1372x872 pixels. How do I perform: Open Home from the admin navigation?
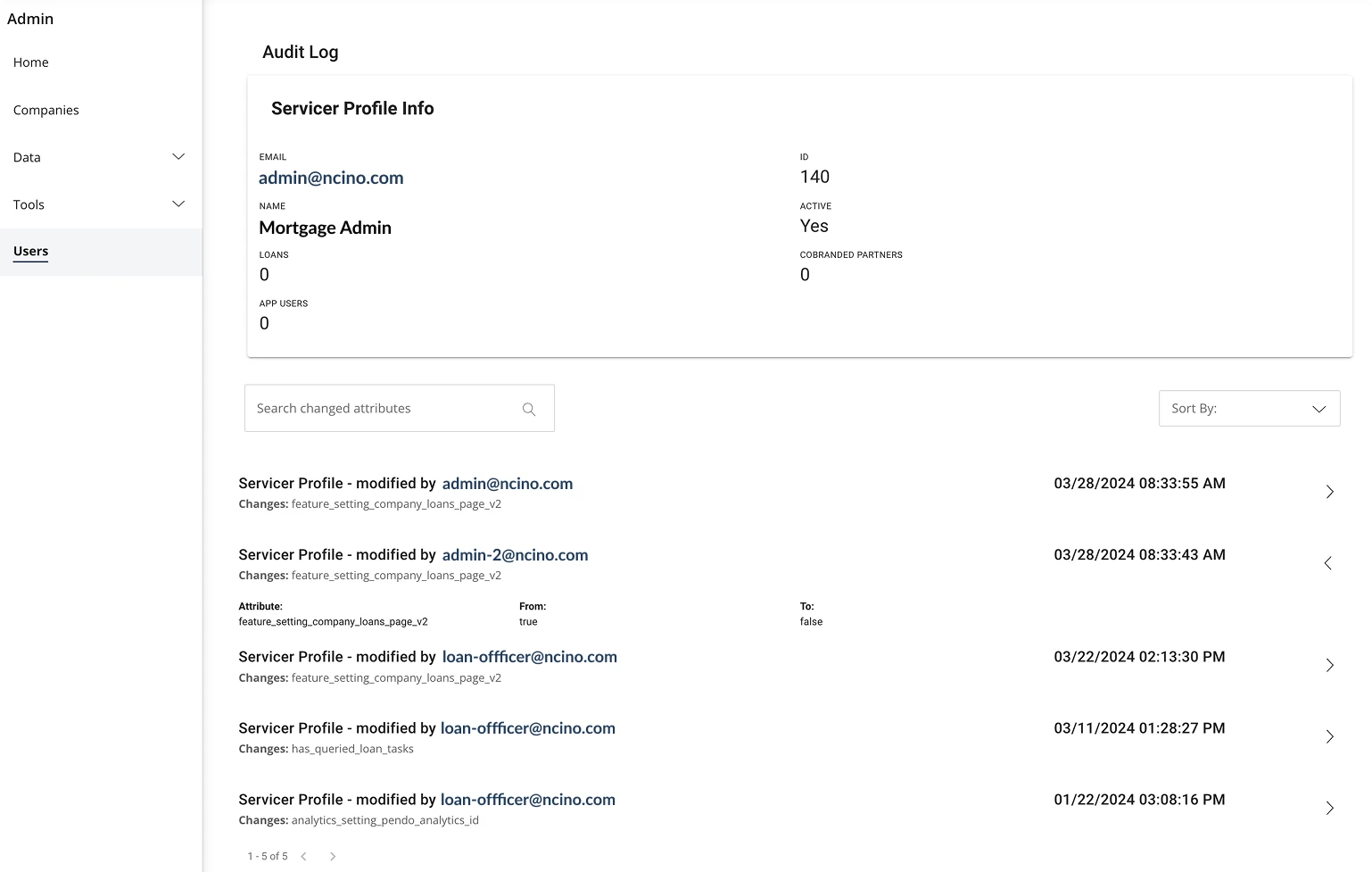pos(30,62)
